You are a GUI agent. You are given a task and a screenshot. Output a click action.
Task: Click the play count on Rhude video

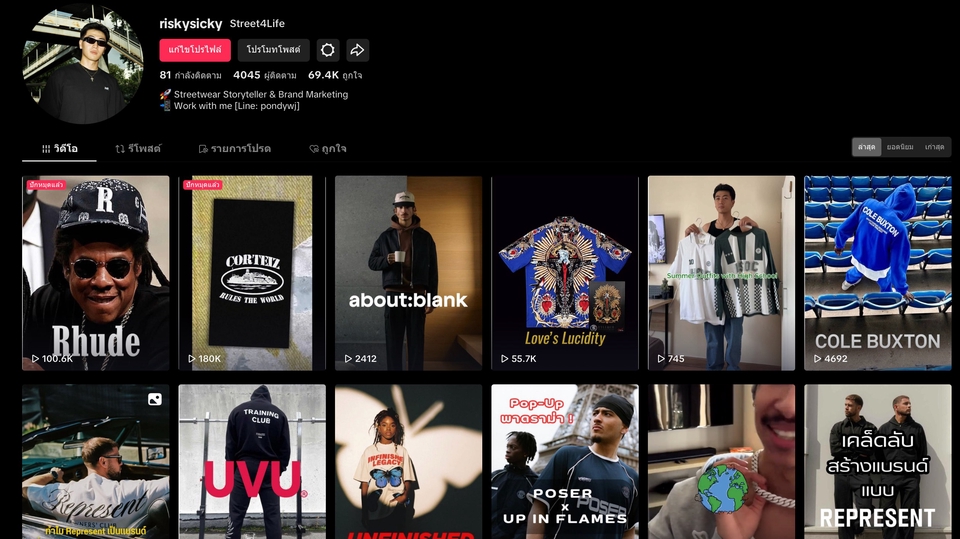pos(52,359)
